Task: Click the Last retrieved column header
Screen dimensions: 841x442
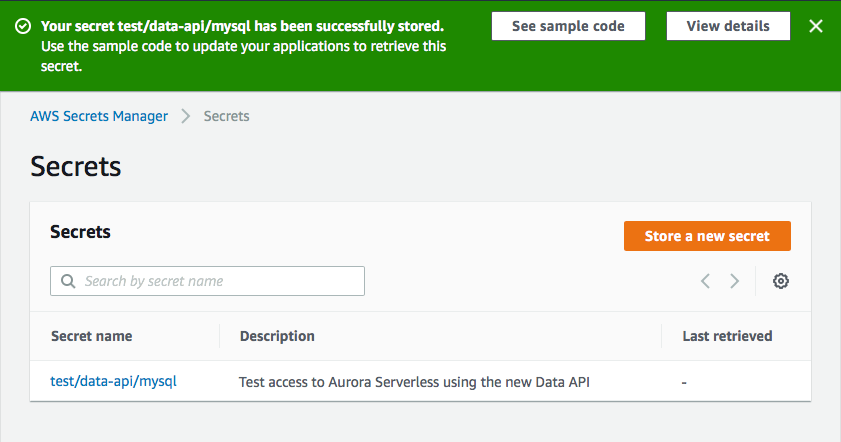Action: [x=727, y=336]
